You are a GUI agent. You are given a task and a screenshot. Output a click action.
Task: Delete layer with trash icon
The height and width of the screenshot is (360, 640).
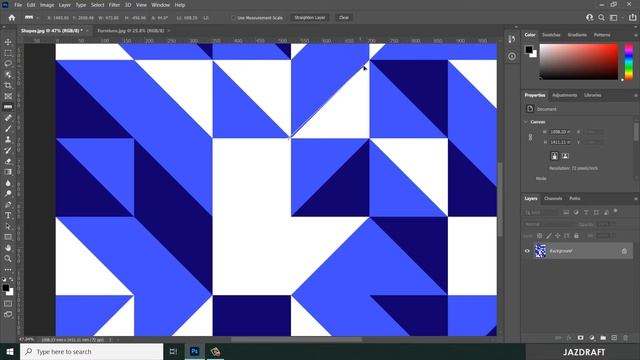pyautogui.click(x=625, y=338)
